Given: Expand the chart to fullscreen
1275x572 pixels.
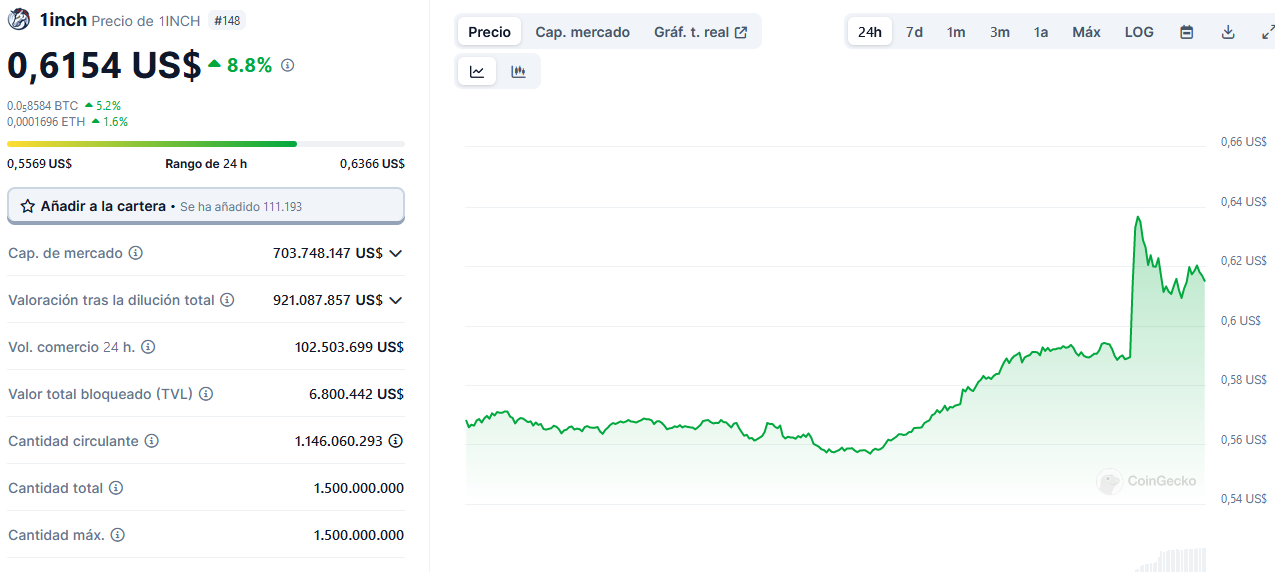Looking at the screenshot, I should tap(1267, 32).
